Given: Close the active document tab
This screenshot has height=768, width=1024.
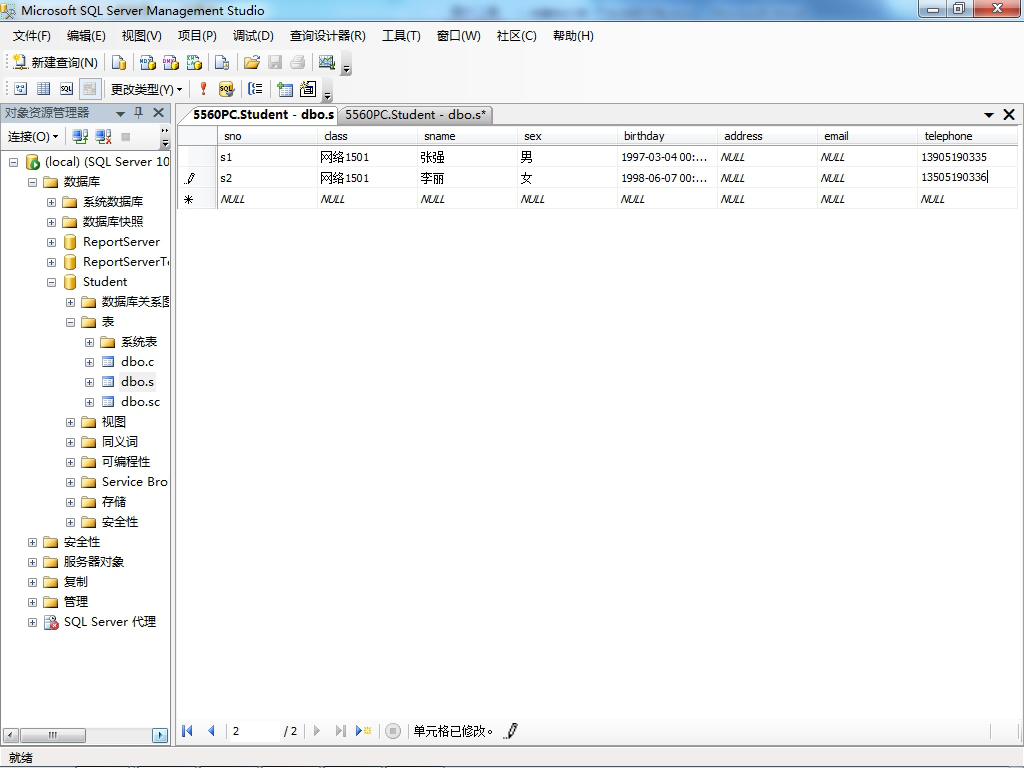Looking at the screenshot, I should coord(1009,115).
